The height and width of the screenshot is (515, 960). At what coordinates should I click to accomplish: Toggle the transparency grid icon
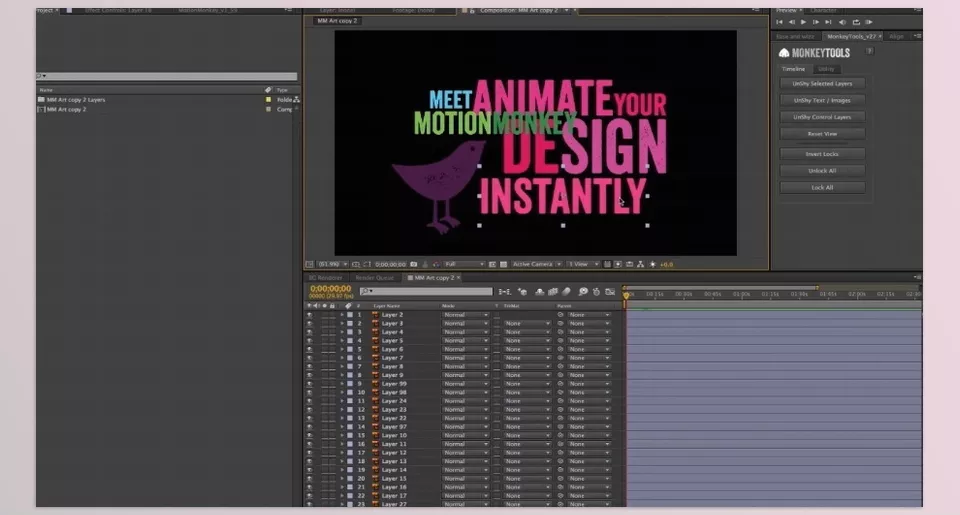pyautogui.click(x=503, y=264)
